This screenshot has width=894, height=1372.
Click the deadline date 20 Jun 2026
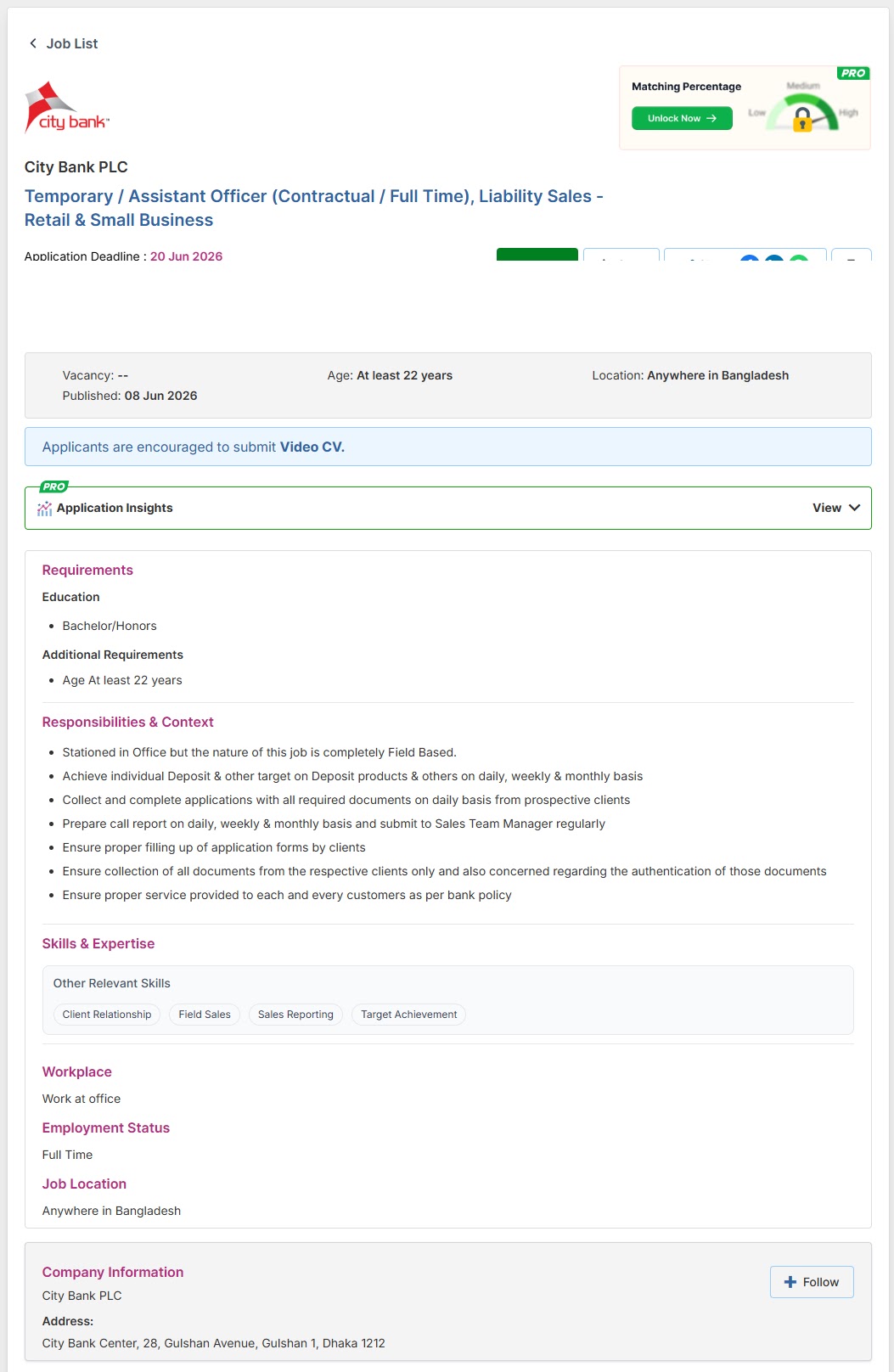(186, 256)
